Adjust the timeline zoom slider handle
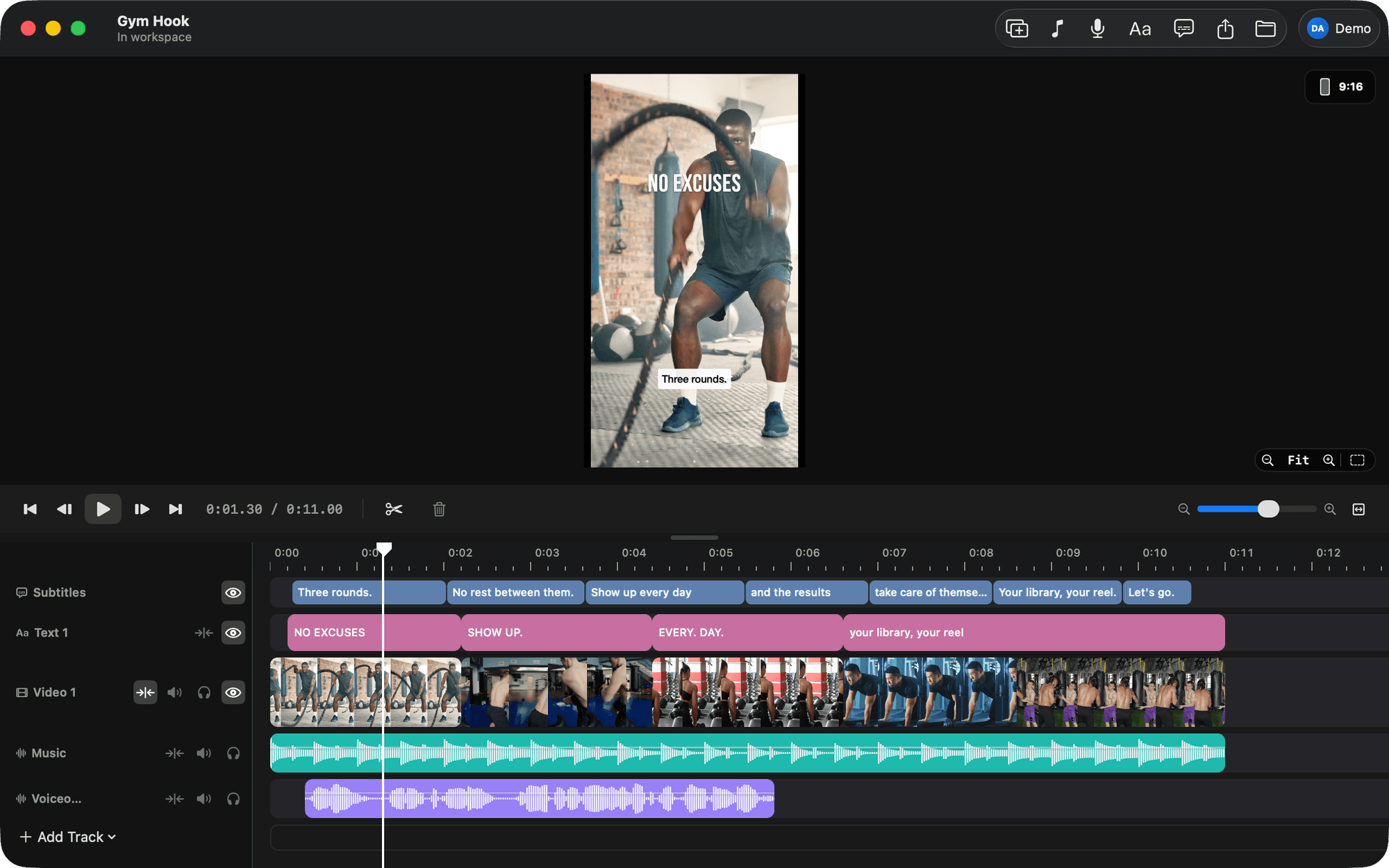The width and height of the screenshot is (1389, 868). [x=1268, y=509]
